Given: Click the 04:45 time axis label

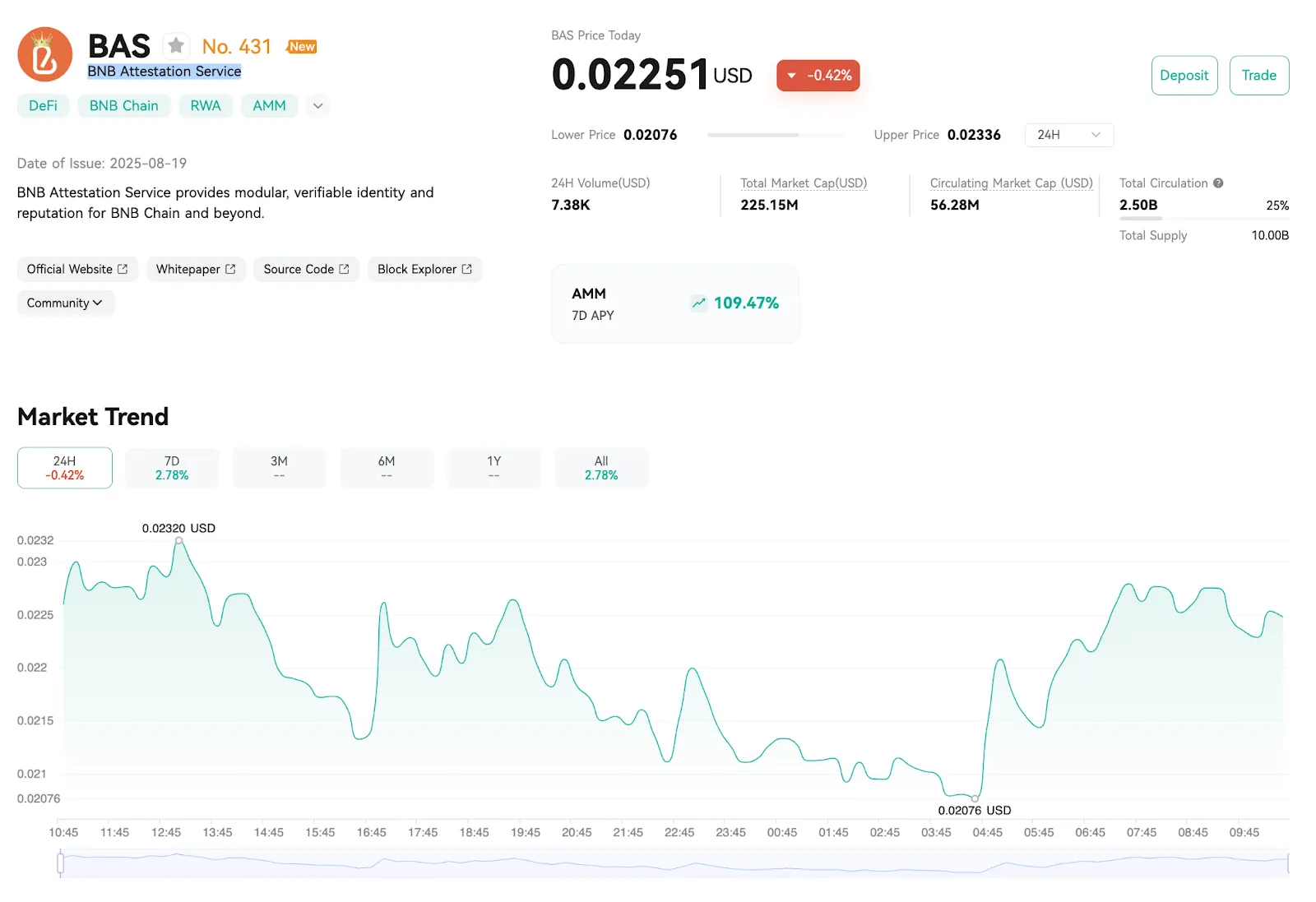Looking at the screenshot, I should click(x=987, y=832).
